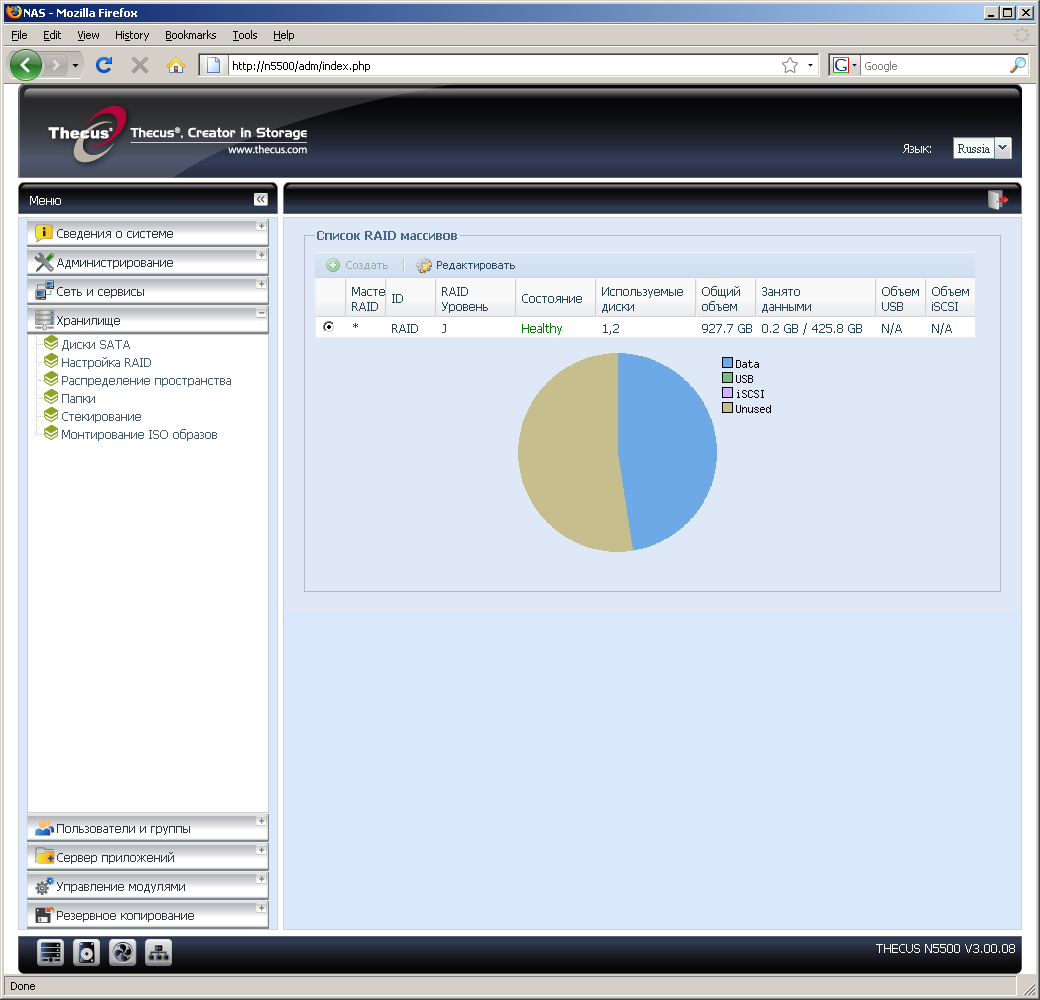Open the File menu
This screenshot has width=1040, height=1000.
coord(19,35)
